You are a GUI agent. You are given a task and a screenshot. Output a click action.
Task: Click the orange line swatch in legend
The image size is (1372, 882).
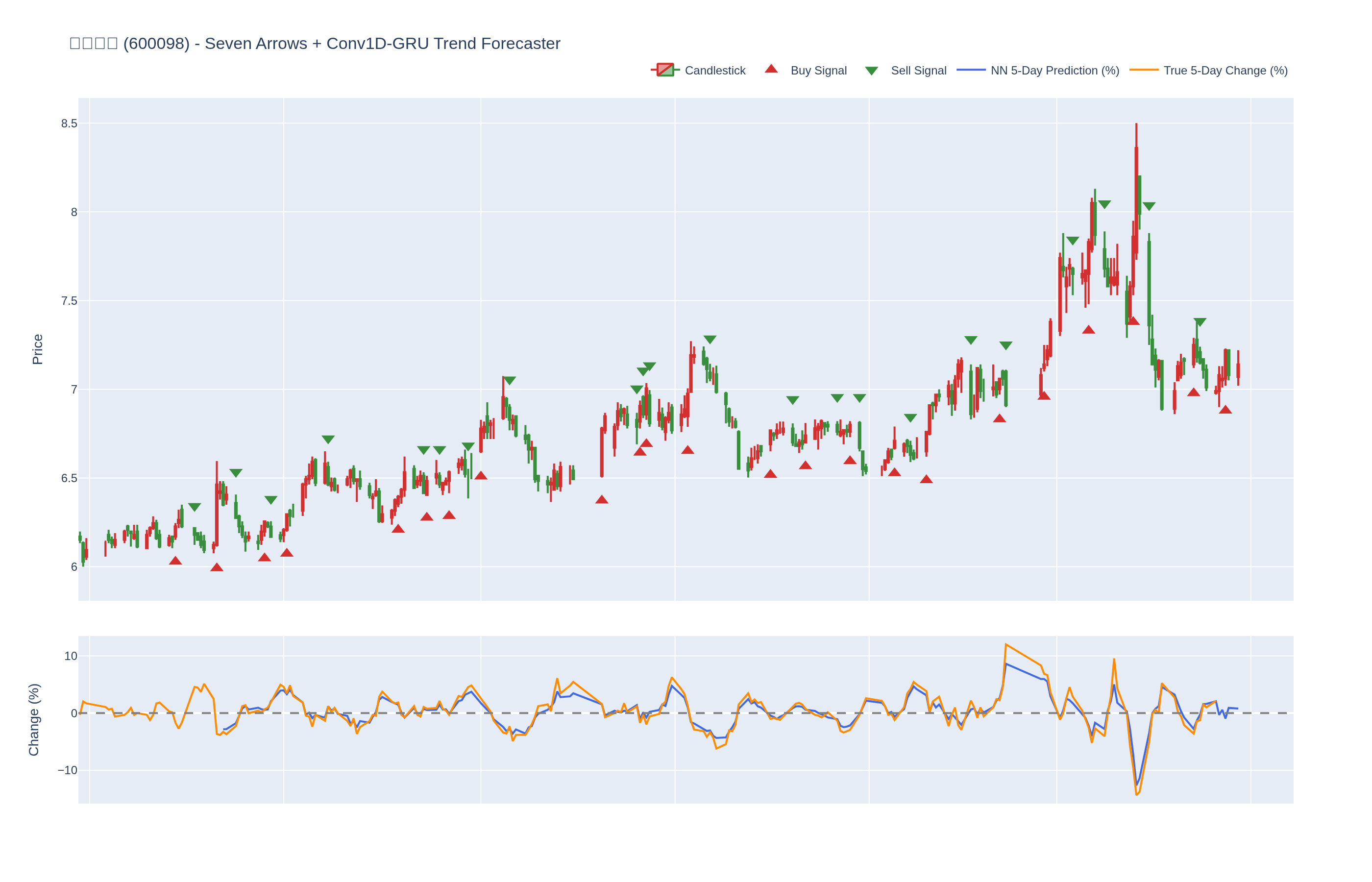1143,70
